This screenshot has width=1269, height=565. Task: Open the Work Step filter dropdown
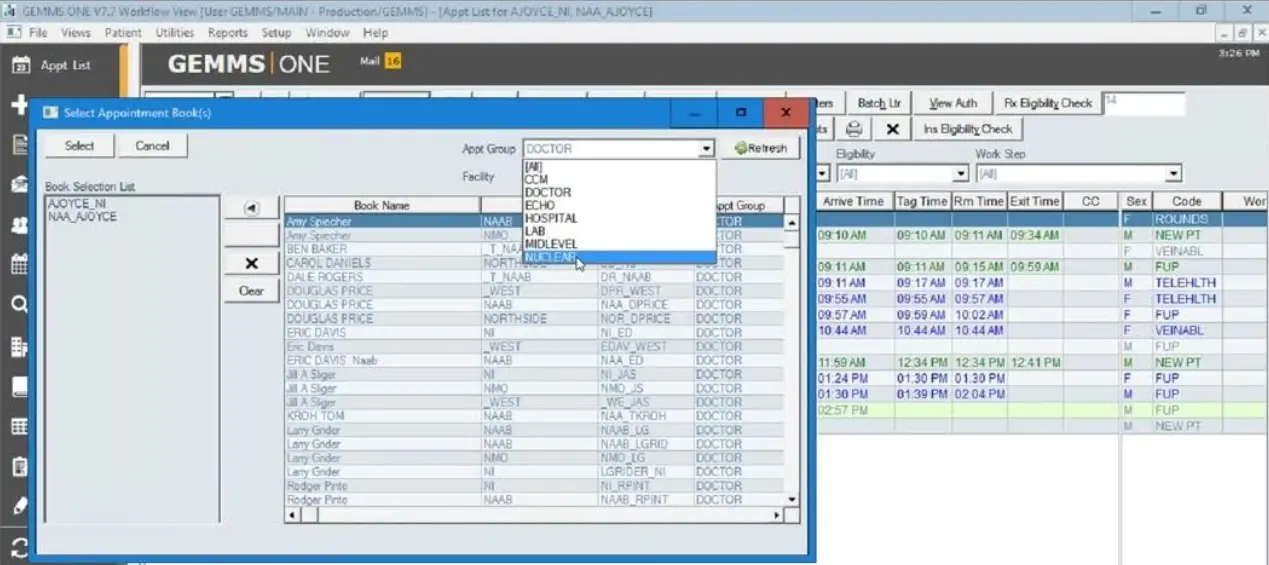click(x=1174, y=174)
